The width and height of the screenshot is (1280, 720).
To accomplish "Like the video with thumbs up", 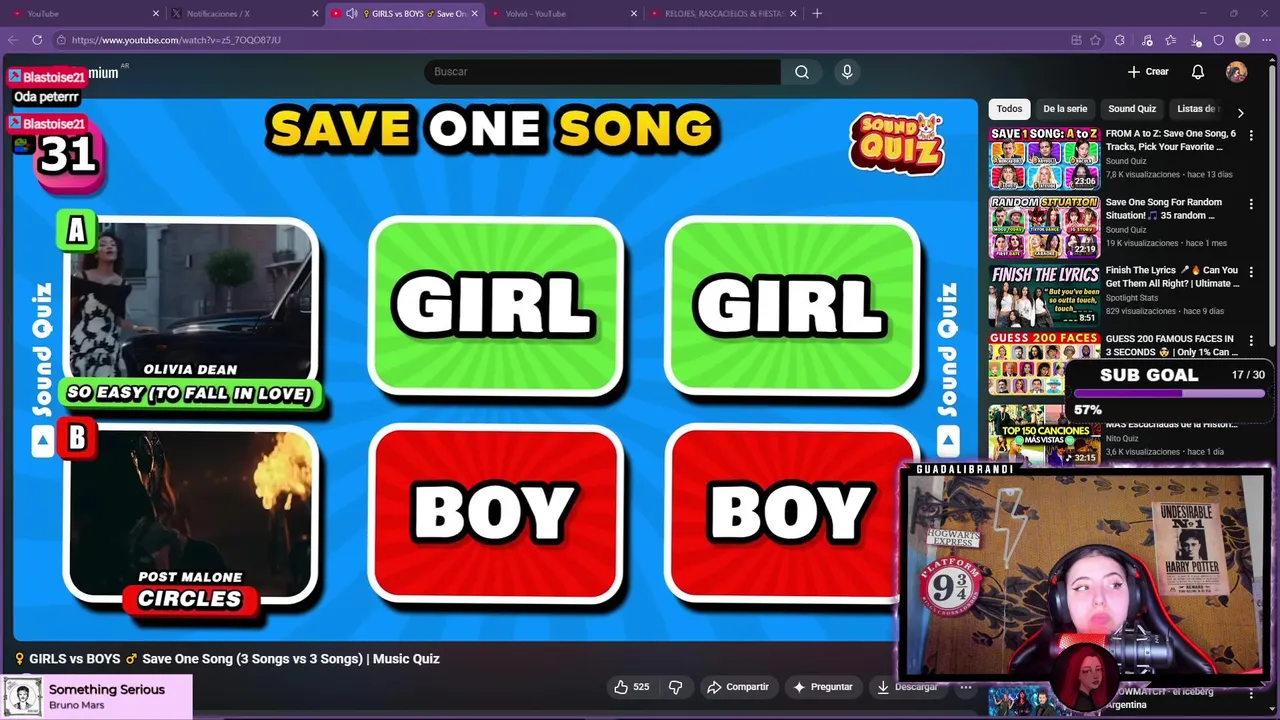I will coord(631,687).
